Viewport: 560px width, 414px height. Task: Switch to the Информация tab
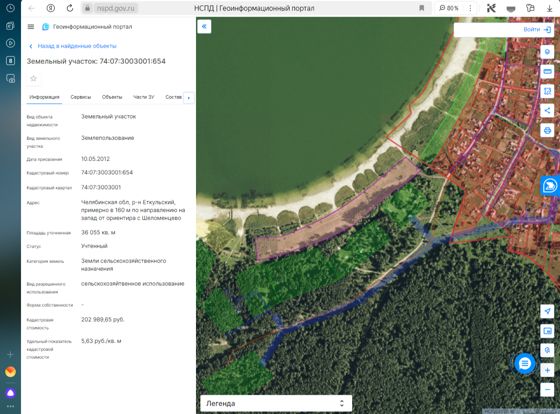tap(44, 97)
